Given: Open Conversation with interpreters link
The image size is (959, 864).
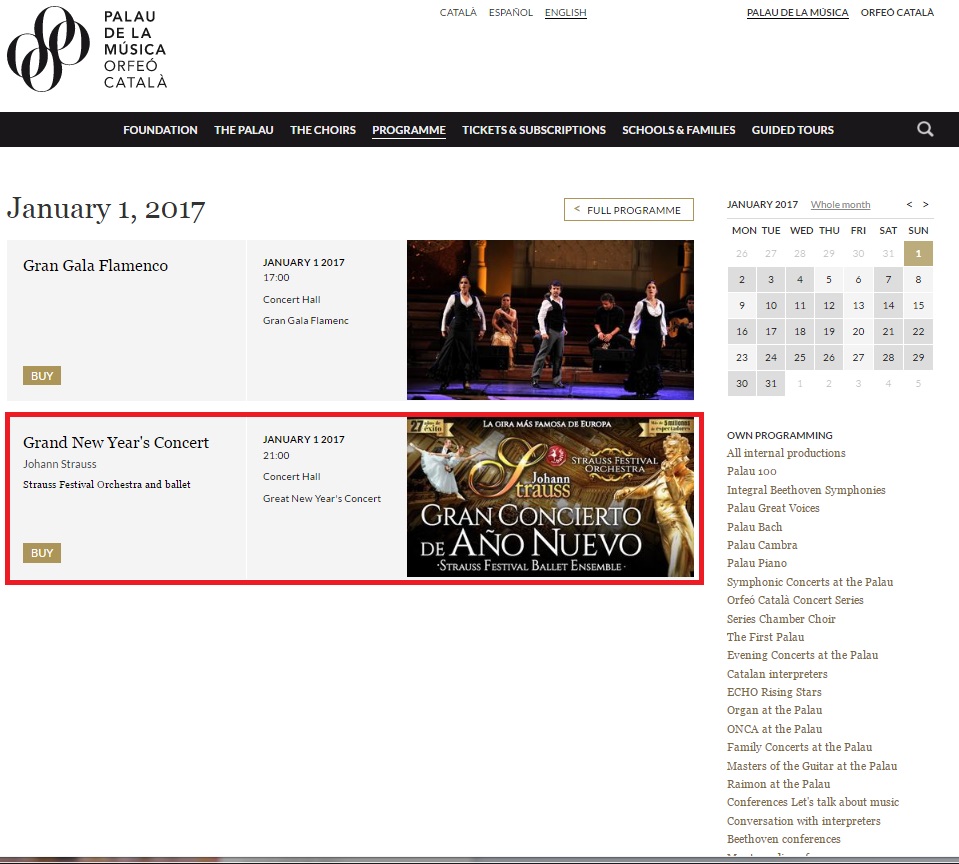Looking at the screenshot, I should (x=804, y=821).
